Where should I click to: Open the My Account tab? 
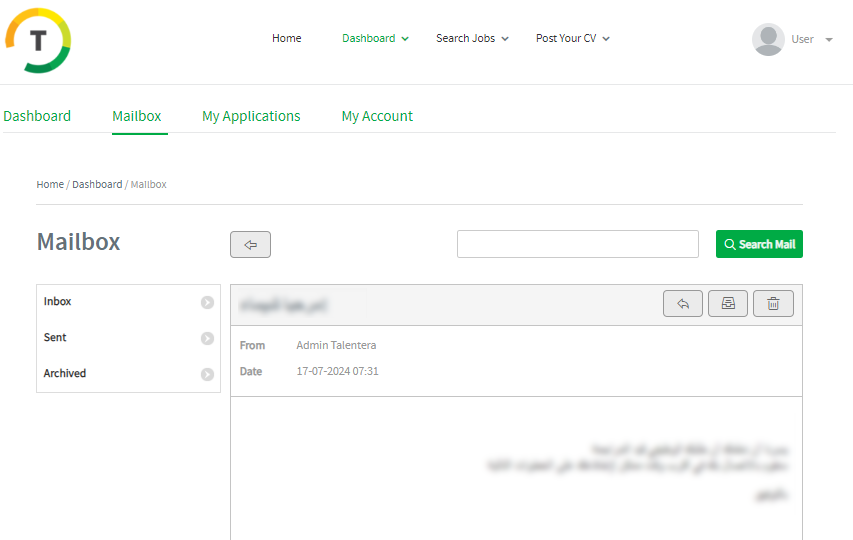tap(377, 116)
